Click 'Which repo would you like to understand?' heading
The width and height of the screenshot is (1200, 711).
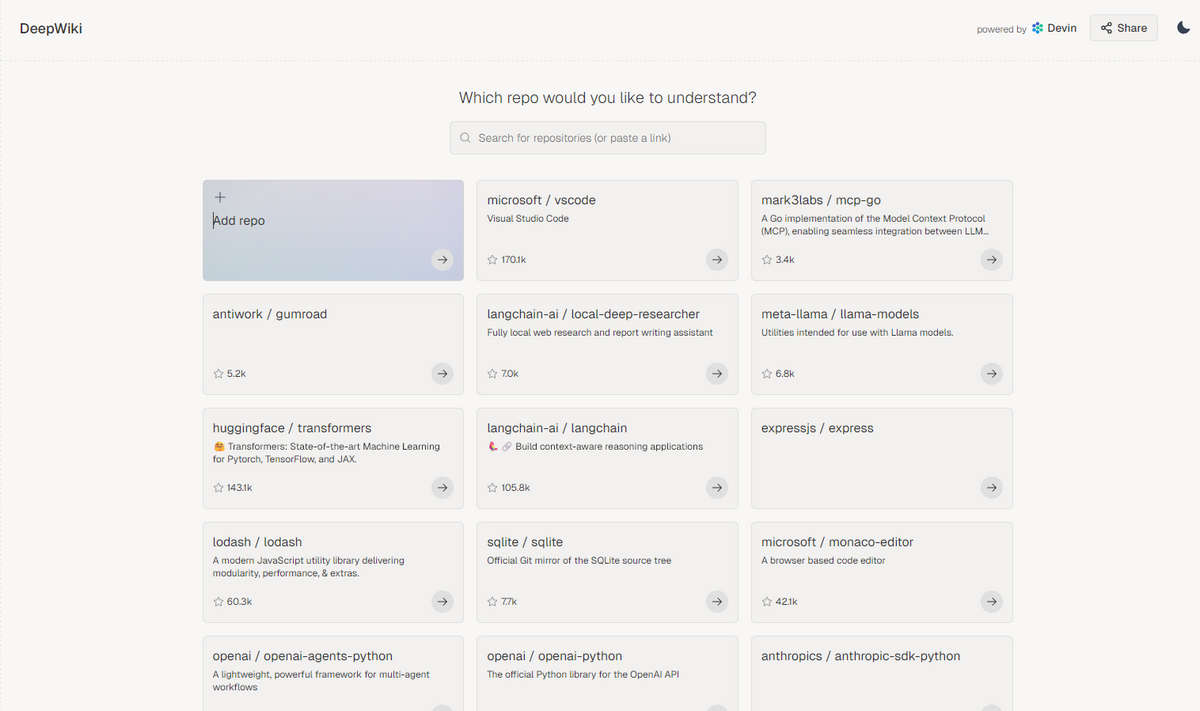(x=608, y=98)
